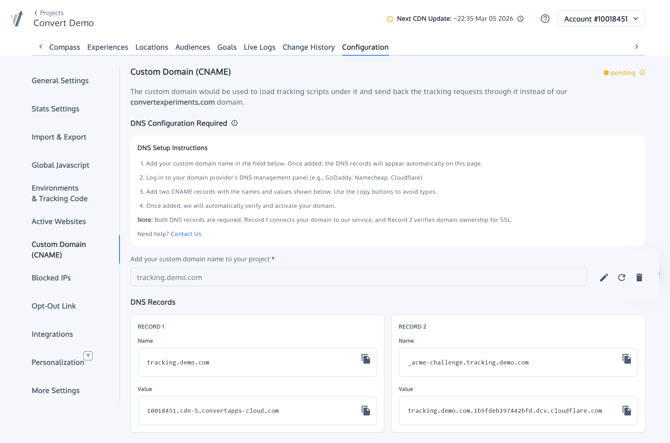Screen dimensions: 670x443
Task: Switch to the Experiences tab
Action: (107, 47)
